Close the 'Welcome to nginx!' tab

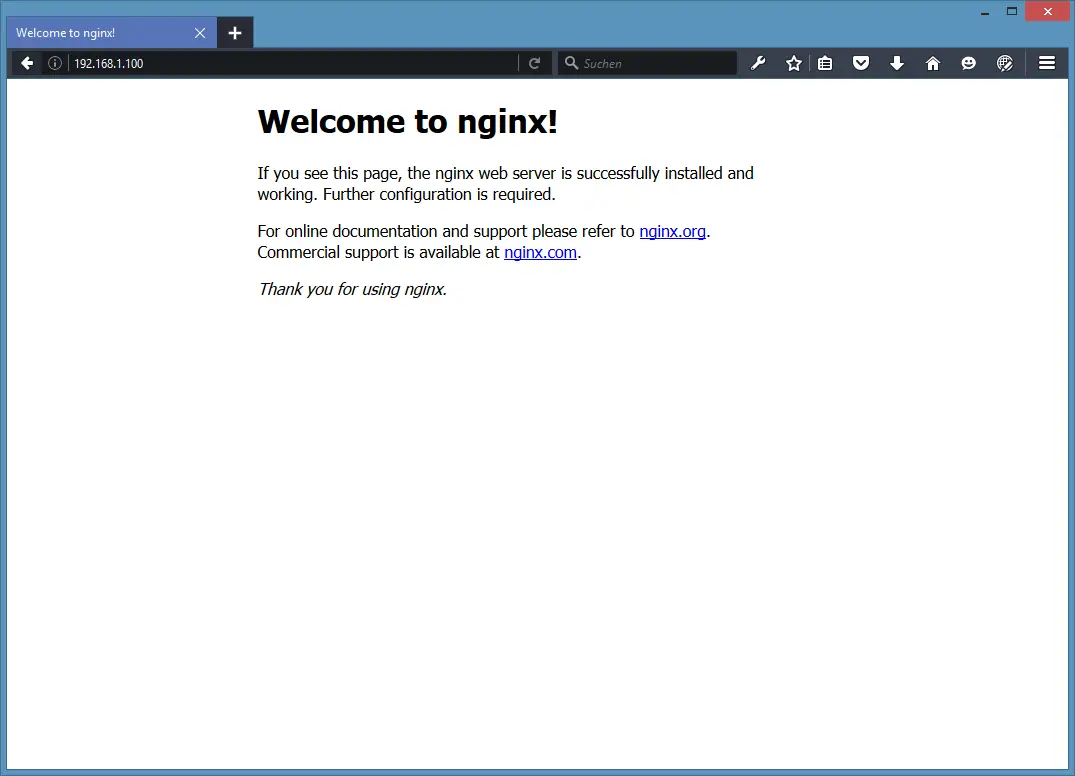pyautogui.click(x=200, y=33)
